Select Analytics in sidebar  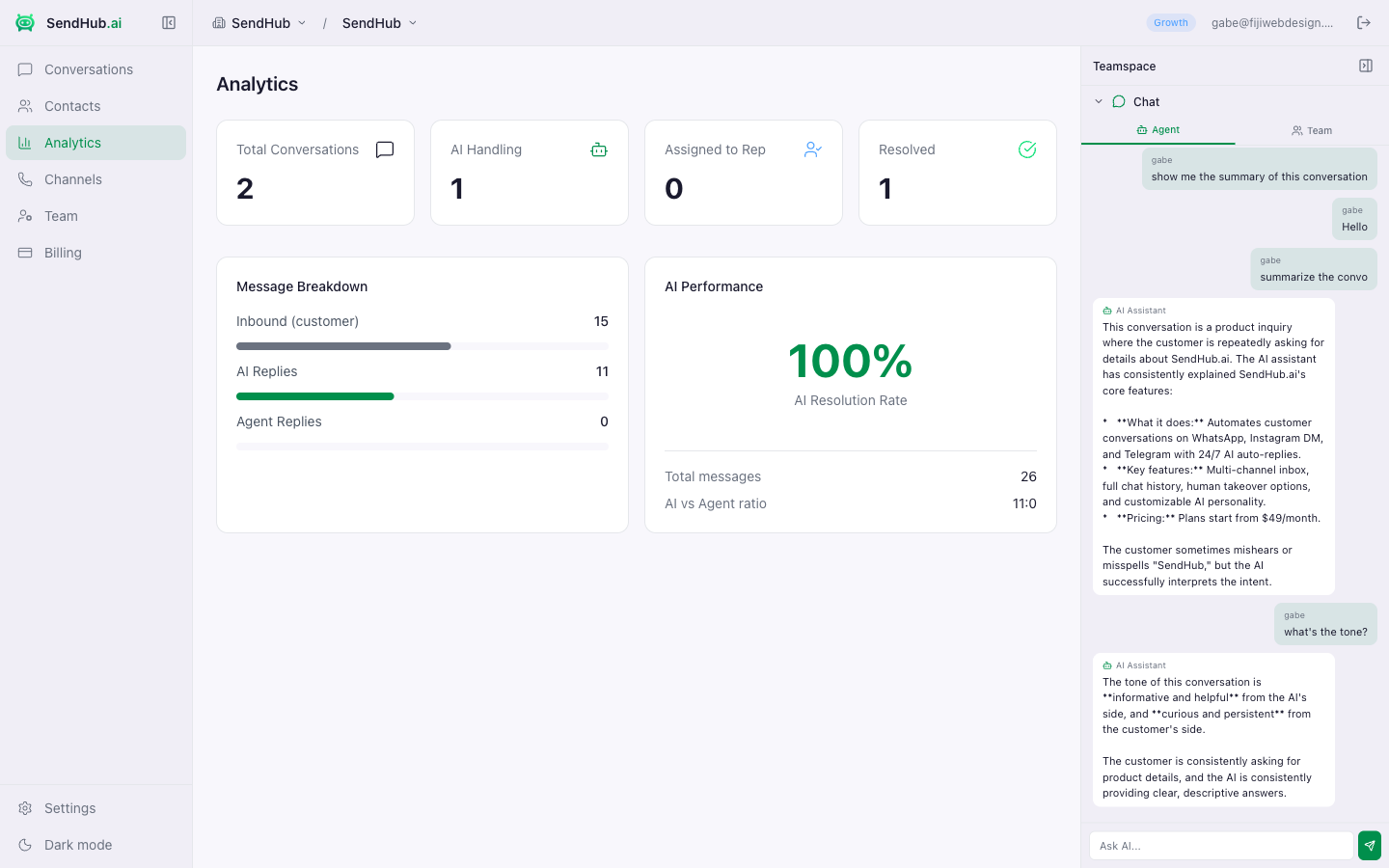pos(96,143)
